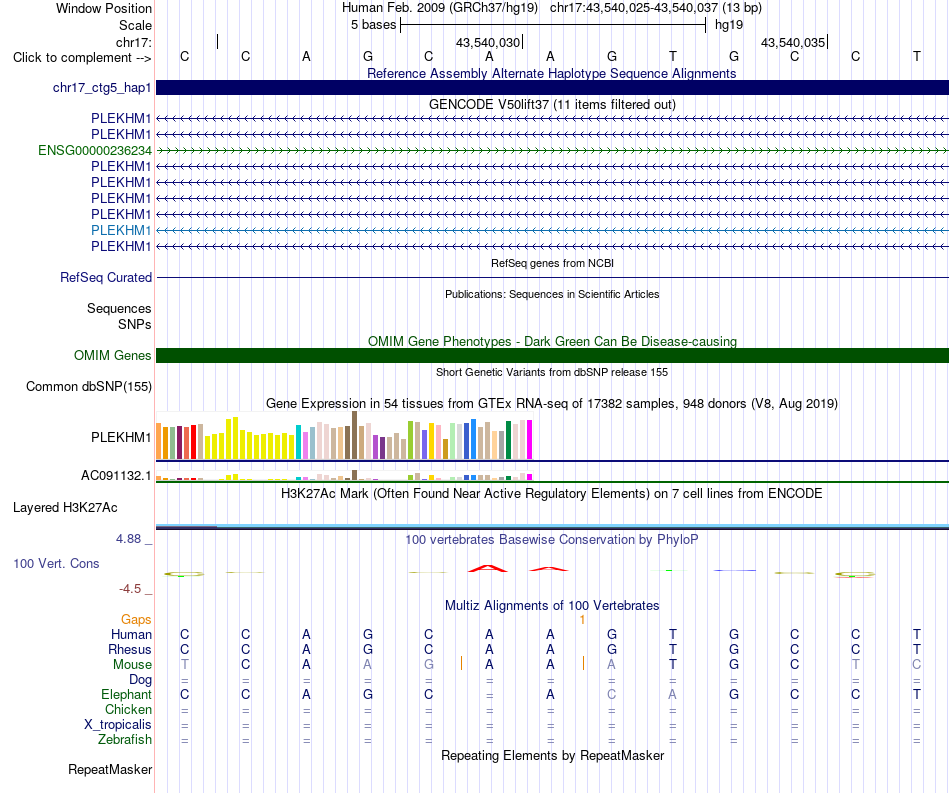The width and height of the screenshot is (950, 793).
Task: Click the 'chr17:' base position label
Action: (133, 42)
